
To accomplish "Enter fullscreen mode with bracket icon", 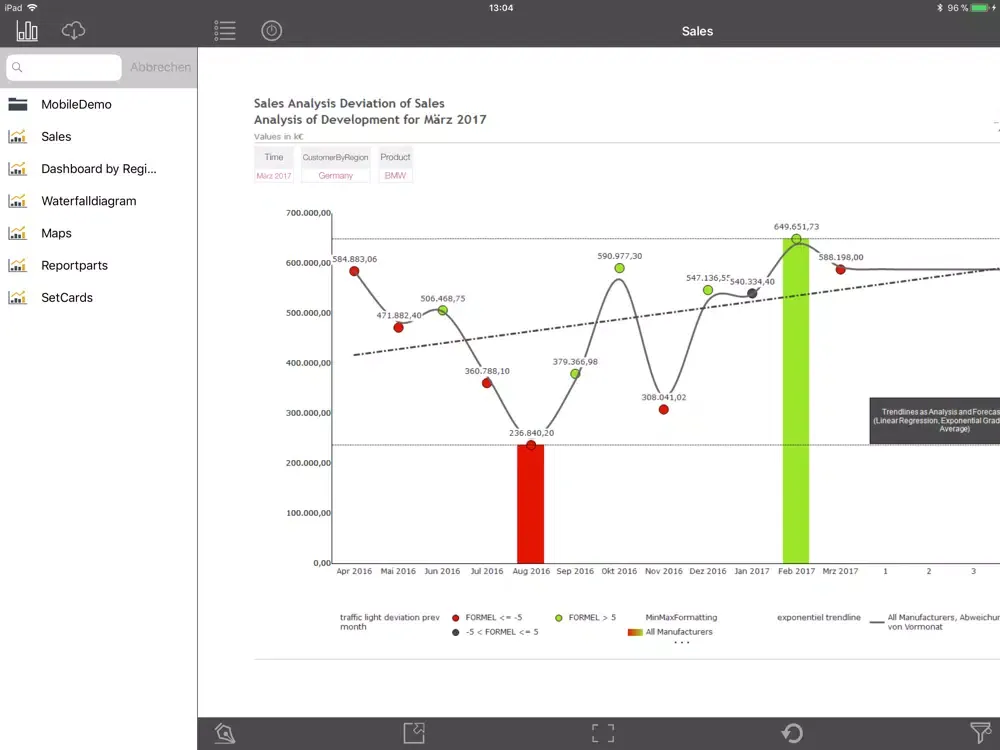I will tap(603, 733).
